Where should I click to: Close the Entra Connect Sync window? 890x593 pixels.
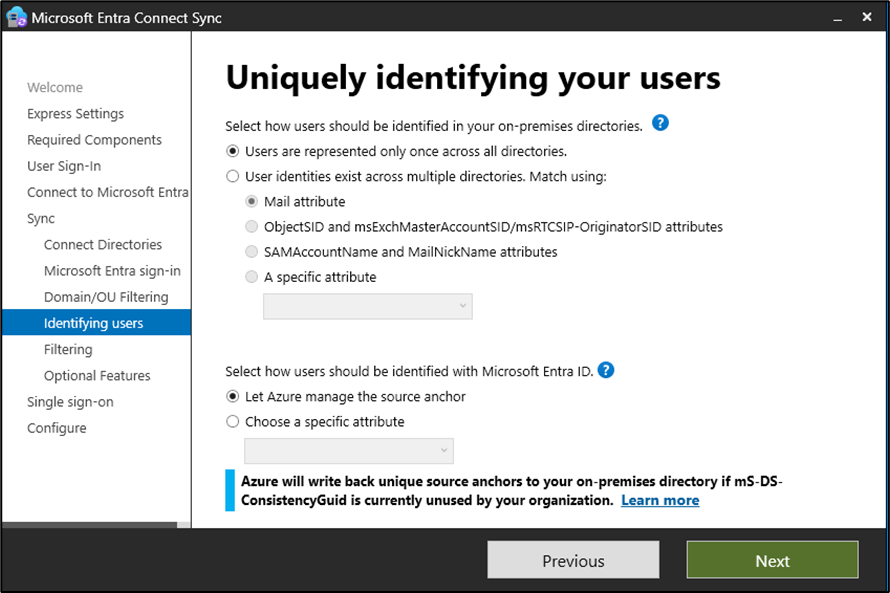click(866, 18)
